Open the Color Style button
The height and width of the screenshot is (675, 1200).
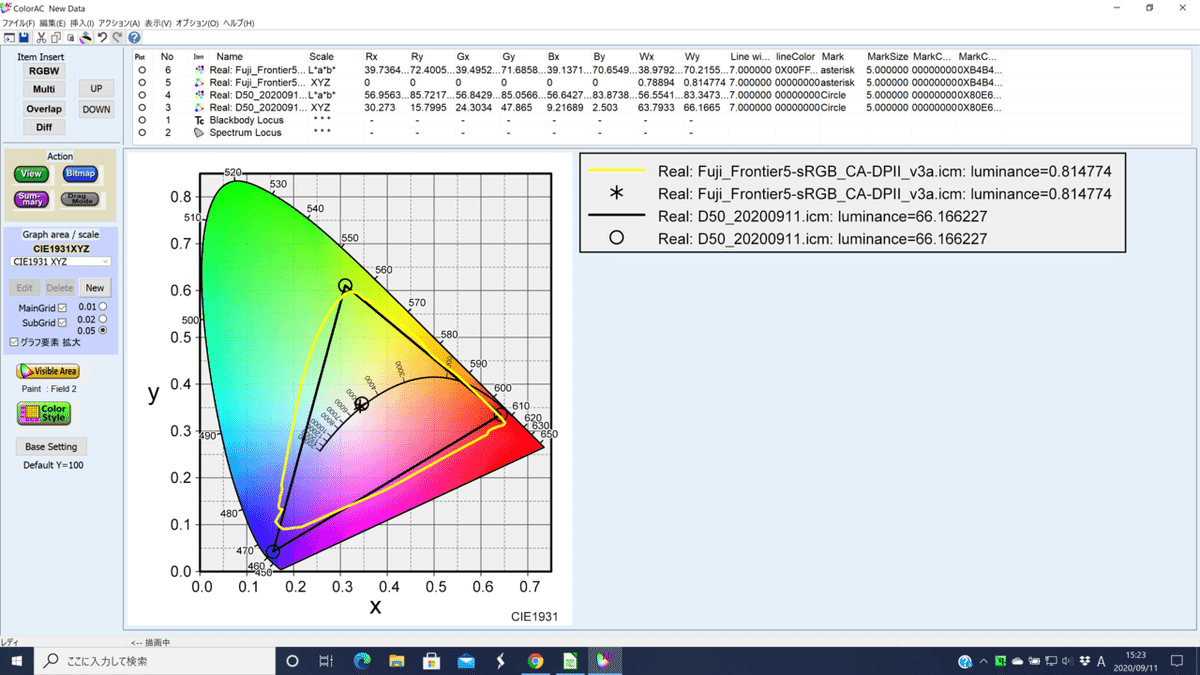(x=44, y=413)
